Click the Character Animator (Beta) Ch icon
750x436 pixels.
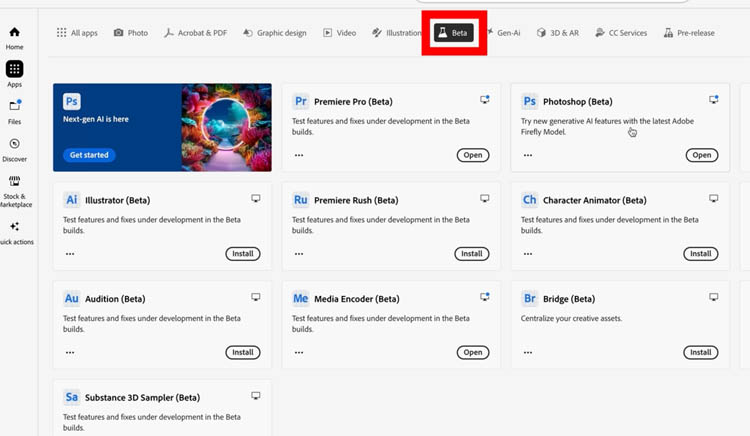(x=529, y=200)
